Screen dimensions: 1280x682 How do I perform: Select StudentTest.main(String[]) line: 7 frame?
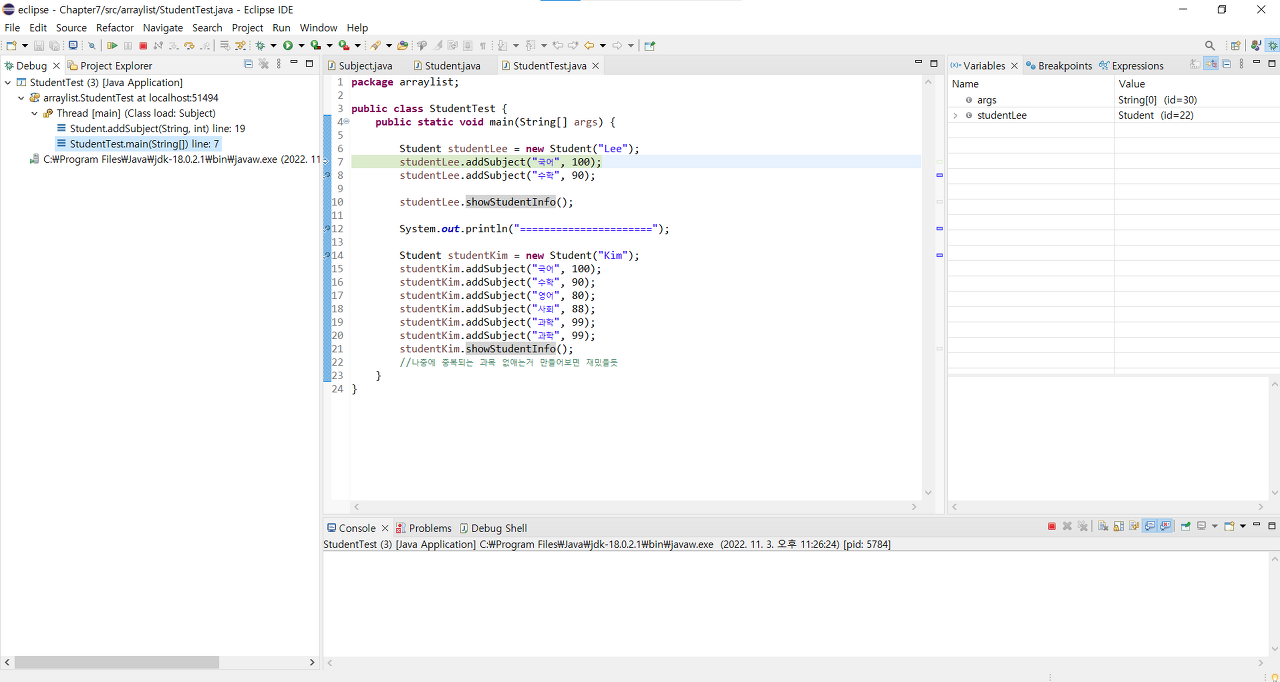[137, 144]
